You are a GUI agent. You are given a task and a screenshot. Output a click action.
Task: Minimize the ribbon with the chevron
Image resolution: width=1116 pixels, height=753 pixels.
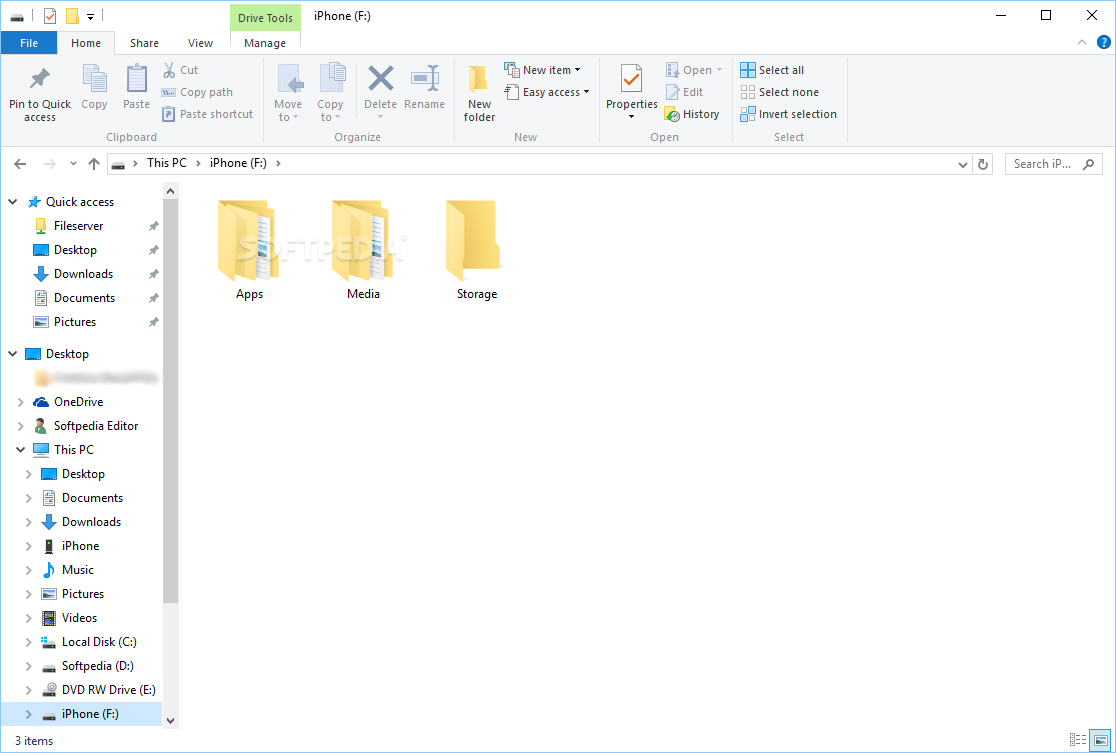1082,43
